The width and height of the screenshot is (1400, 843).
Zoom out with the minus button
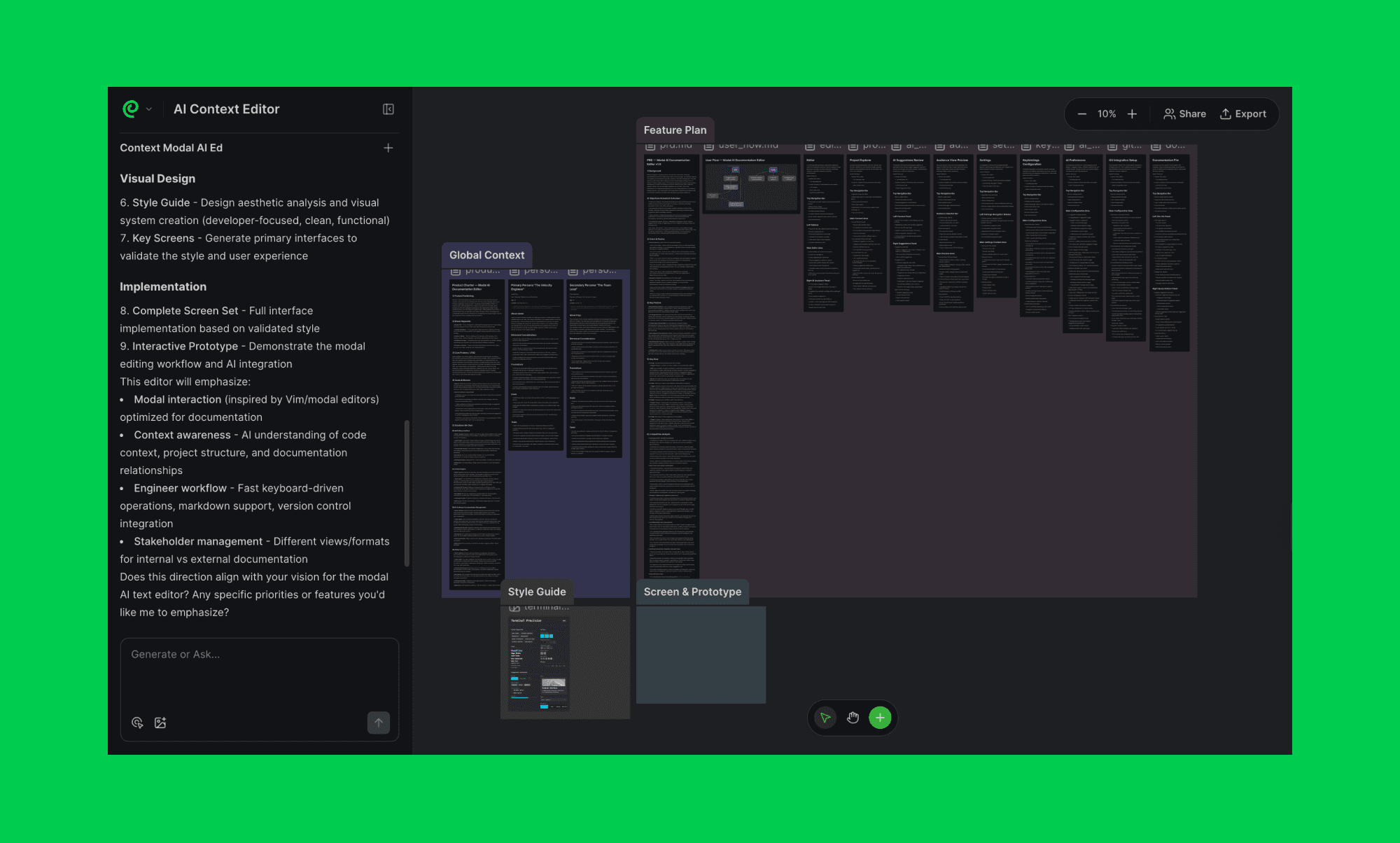[1082, 114]
